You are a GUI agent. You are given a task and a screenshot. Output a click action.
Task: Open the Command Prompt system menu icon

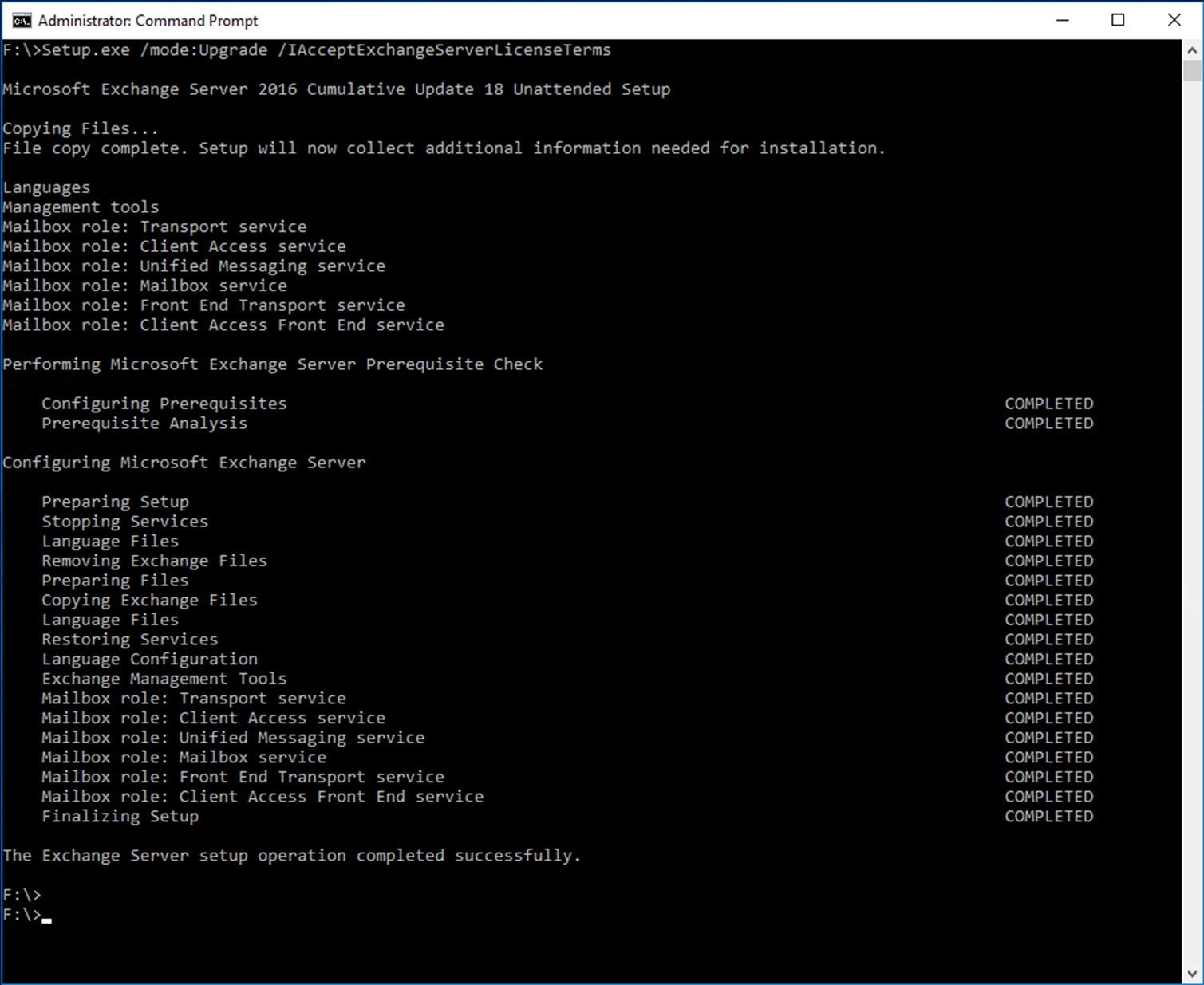coord(22,20)
